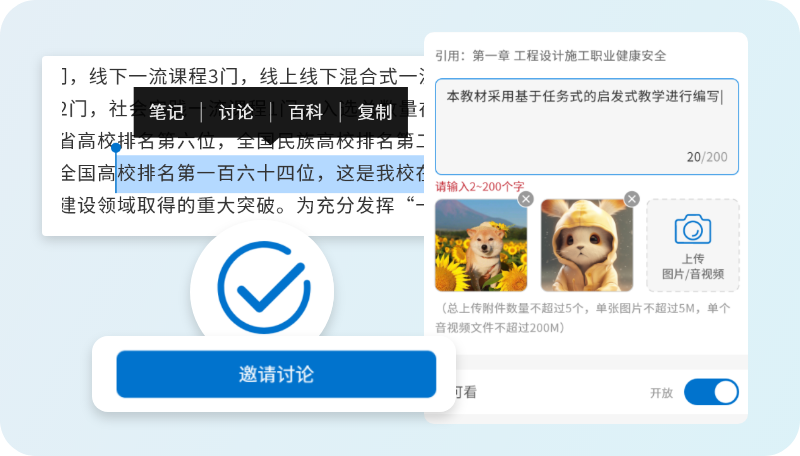Image resolution: width=800 pixels, height=456 pixels.
Task: Remove the Shiba dog sunflower image
Action: click(526, 198)
